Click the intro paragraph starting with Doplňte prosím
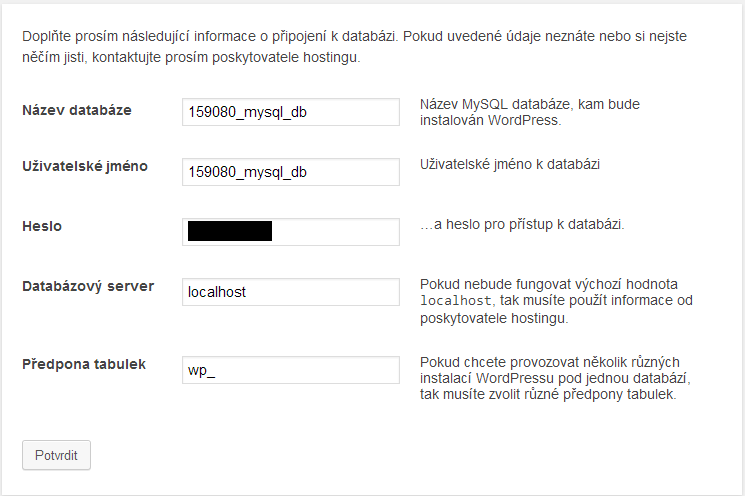The image size is (745, 496). click(x=354, y=47)
